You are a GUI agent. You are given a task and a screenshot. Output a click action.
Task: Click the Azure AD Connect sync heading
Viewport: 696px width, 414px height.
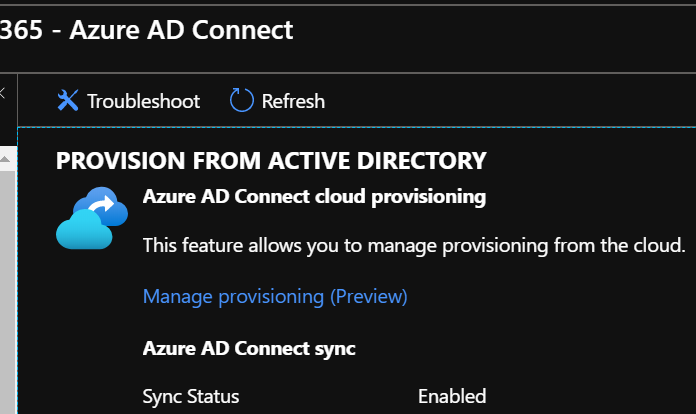[x=249, y=348]
